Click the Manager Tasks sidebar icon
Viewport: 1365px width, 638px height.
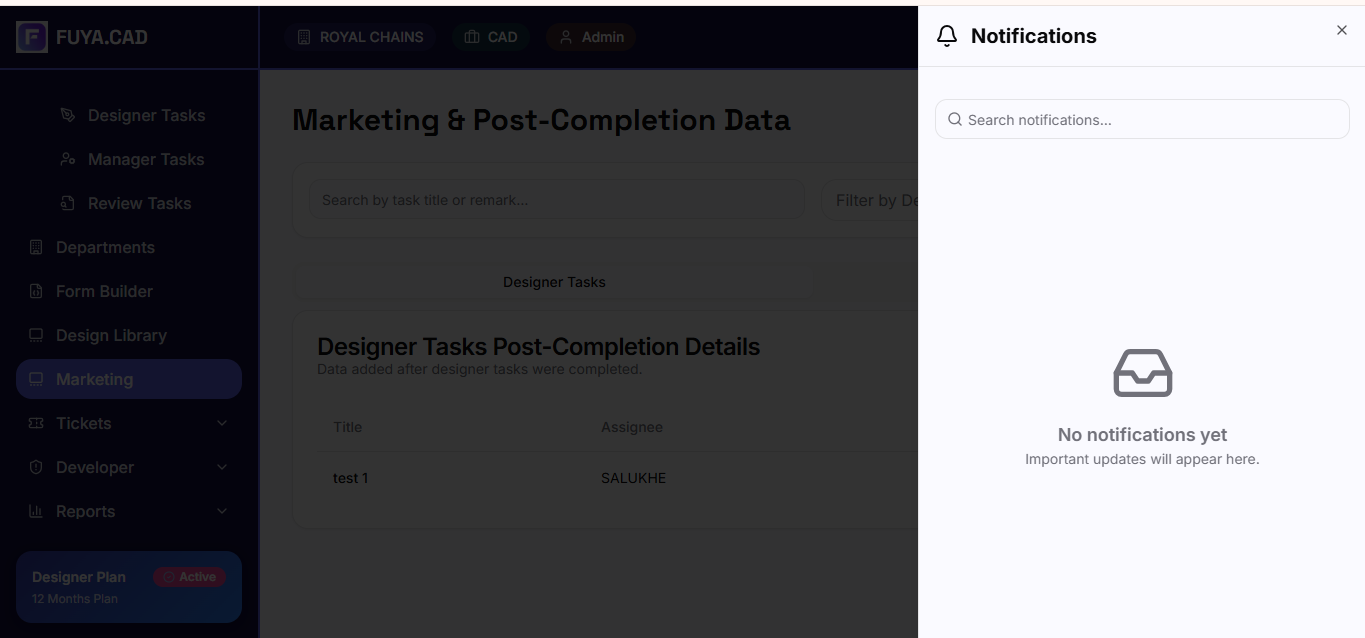tap(68, 159)
